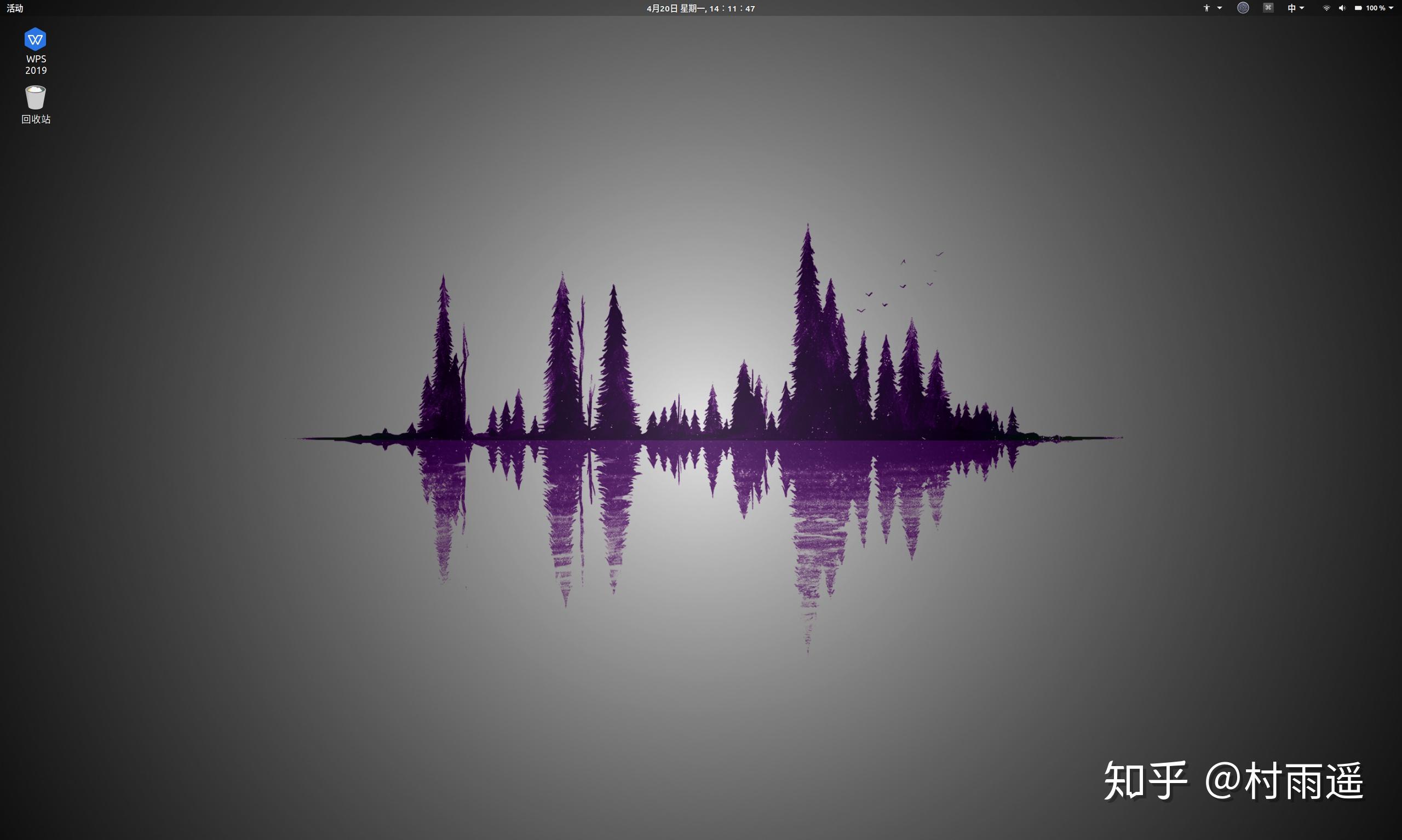
Task: Click the 100 % battery percentage text
Action: (1375, 8)
